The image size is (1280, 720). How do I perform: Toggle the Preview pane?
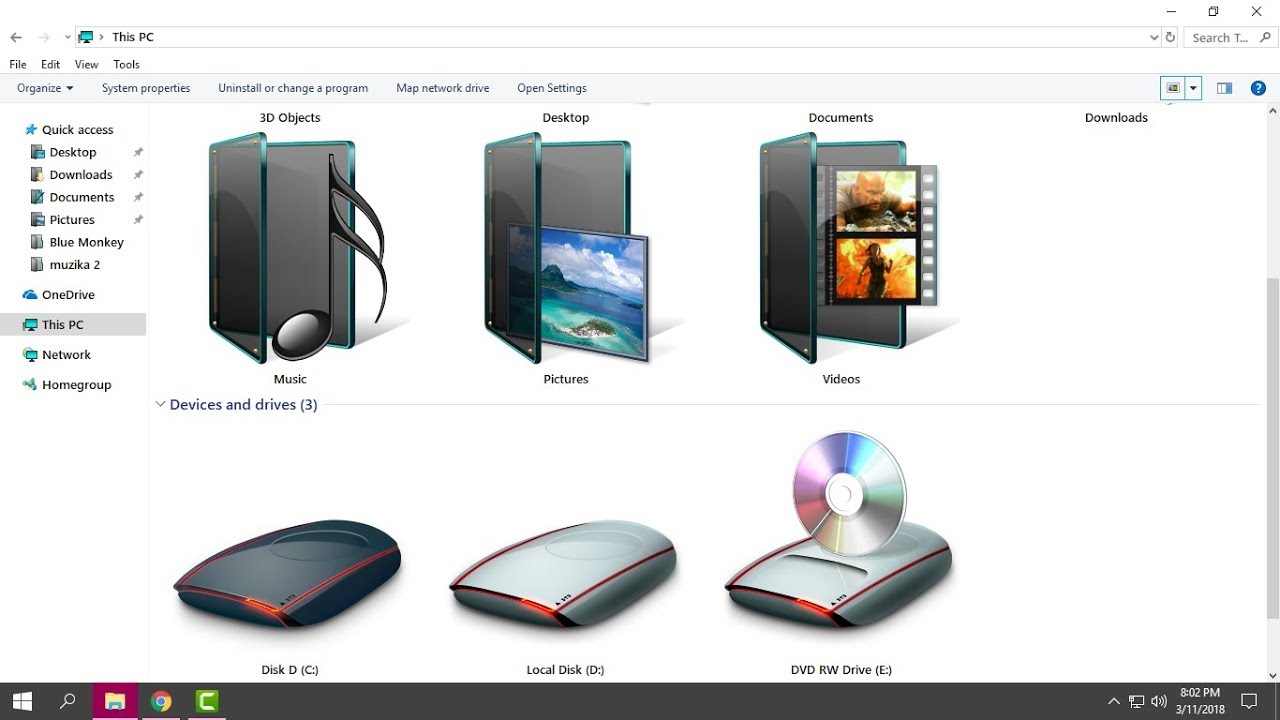(1224, 88)
